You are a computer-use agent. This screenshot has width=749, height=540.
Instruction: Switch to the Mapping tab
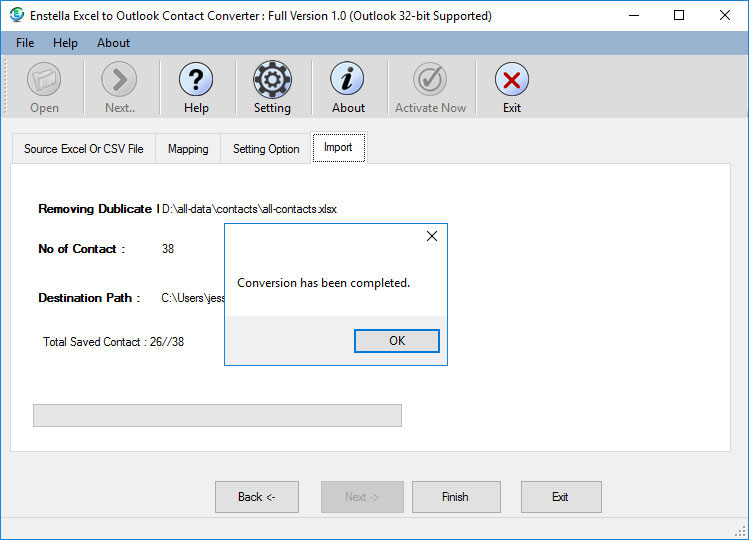tap(188, 149)
